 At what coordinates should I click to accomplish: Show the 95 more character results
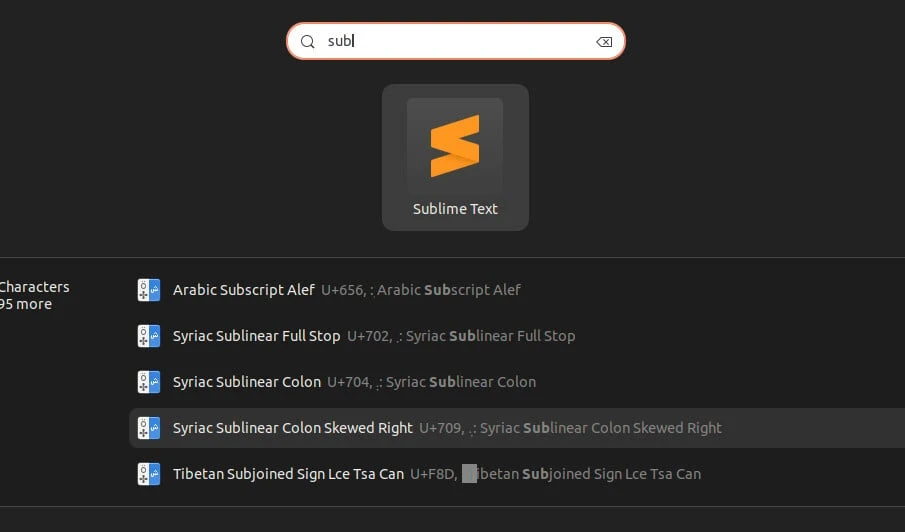tap(26, 304)
